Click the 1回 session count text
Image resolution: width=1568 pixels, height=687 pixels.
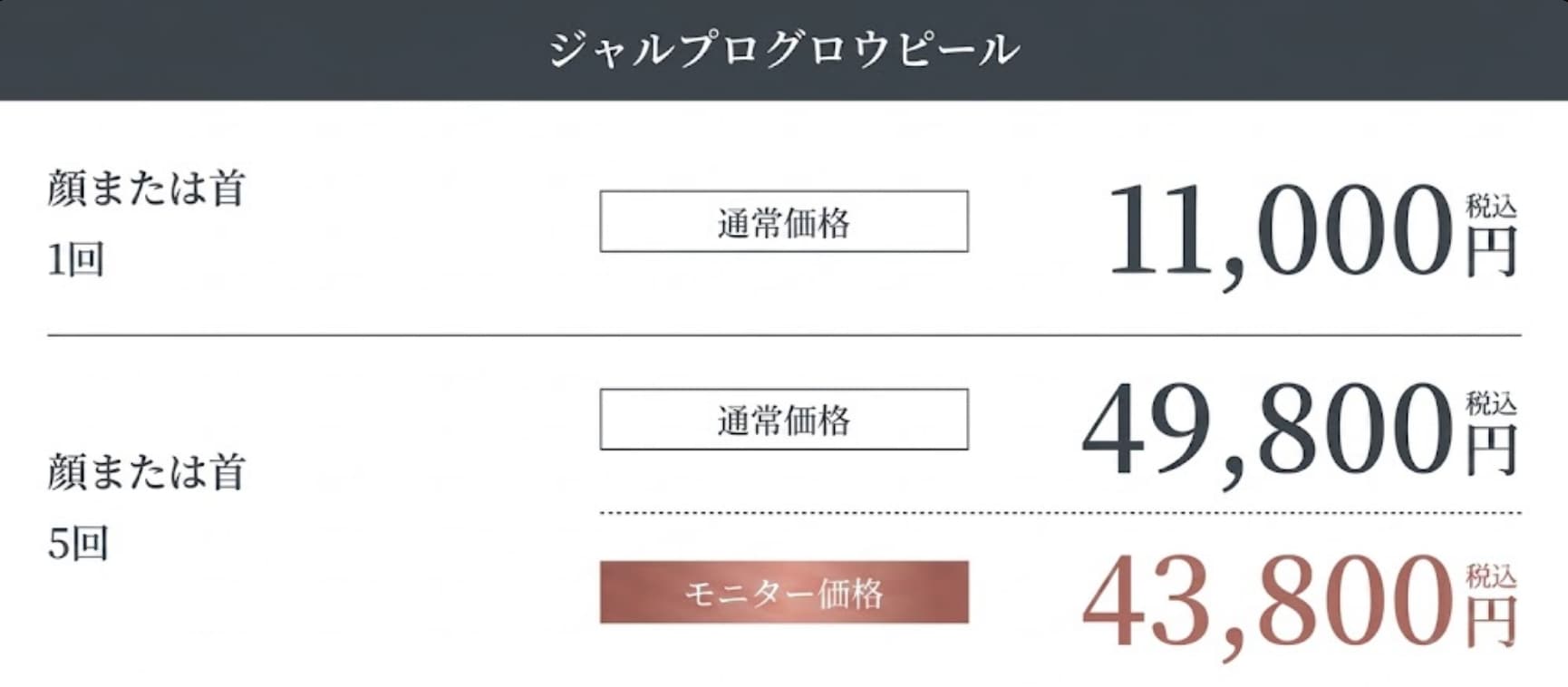coord(75,259)
